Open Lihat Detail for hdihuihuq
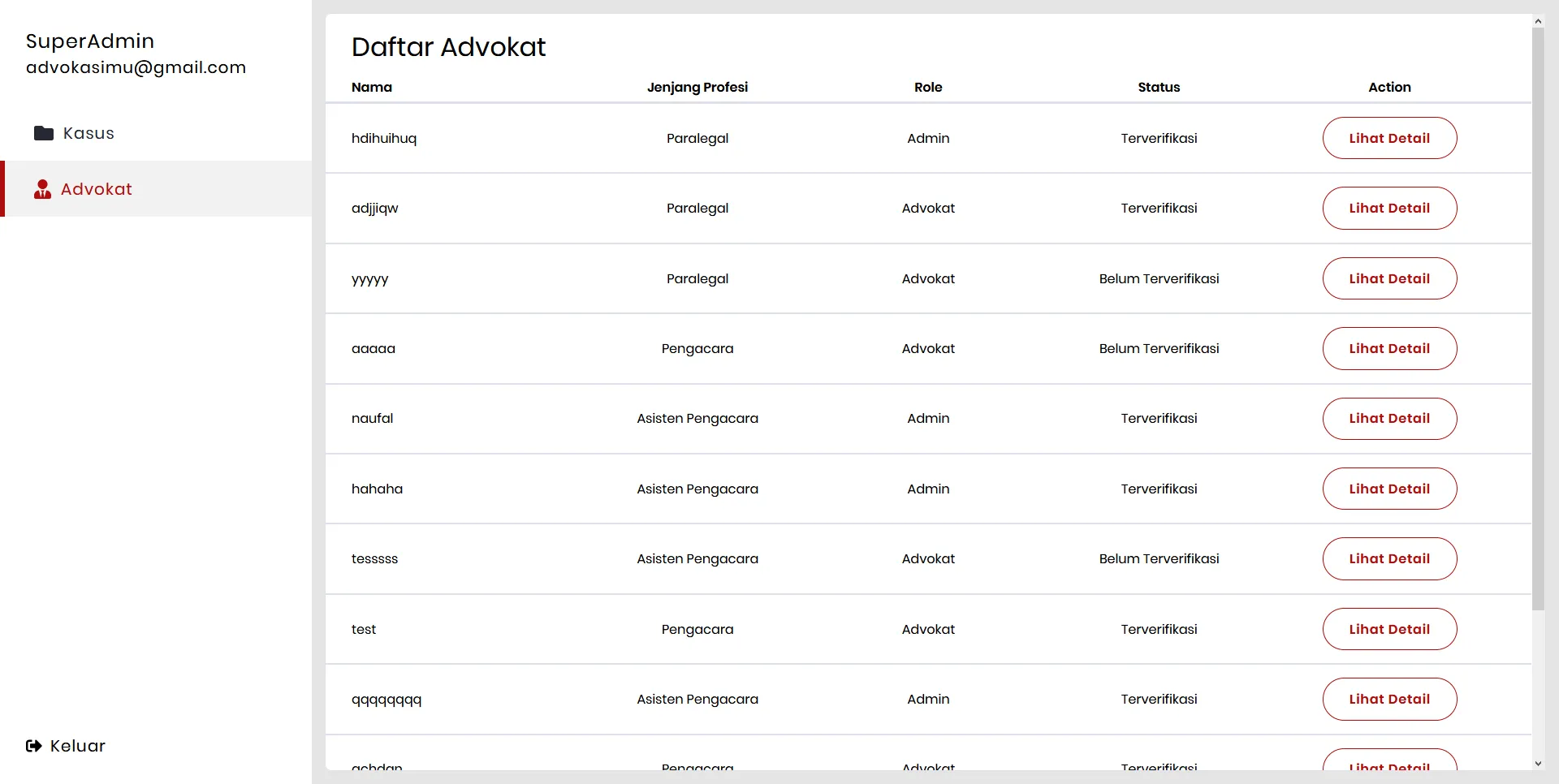The image size is (1559, 784). click(1389, 138)
